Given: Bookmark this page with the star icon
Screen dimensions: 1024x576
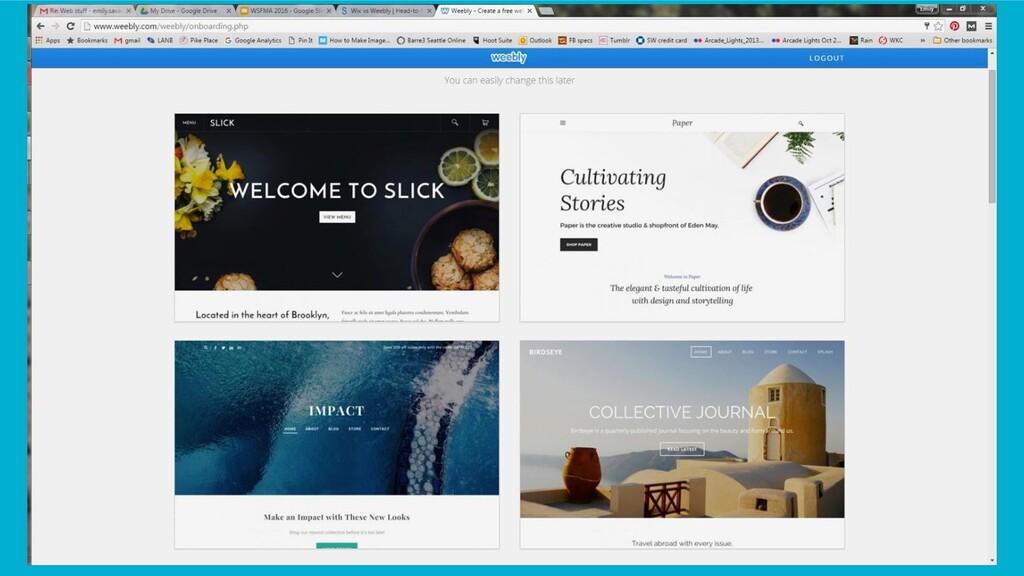Looking at the screenshot, I should point(938,26).
